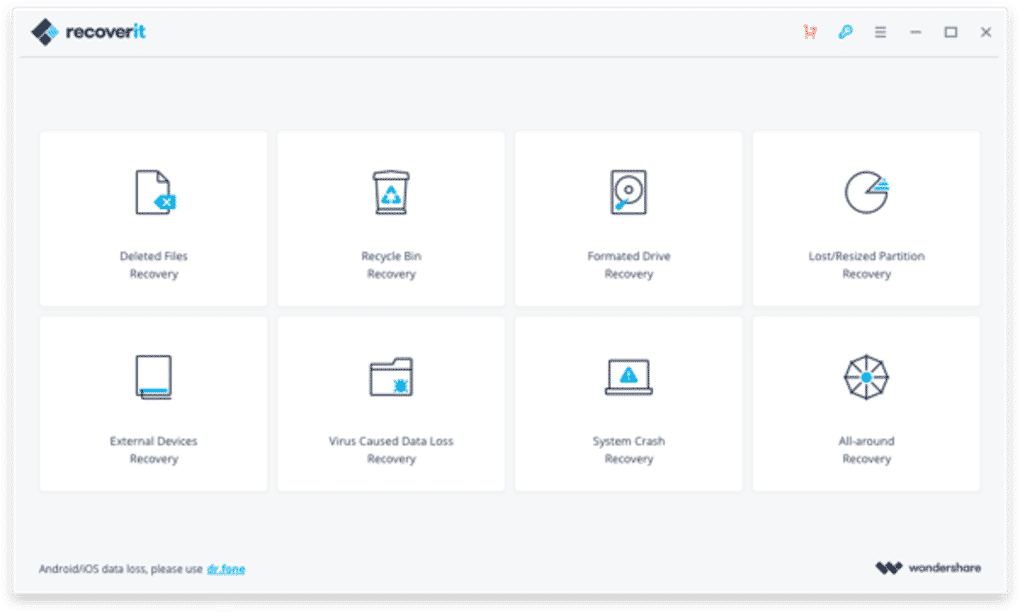The height and width of the screenshot is (612, 1020).
Task: Select the "Recycle Bin Recovery" text label
Action: point(391,265)
